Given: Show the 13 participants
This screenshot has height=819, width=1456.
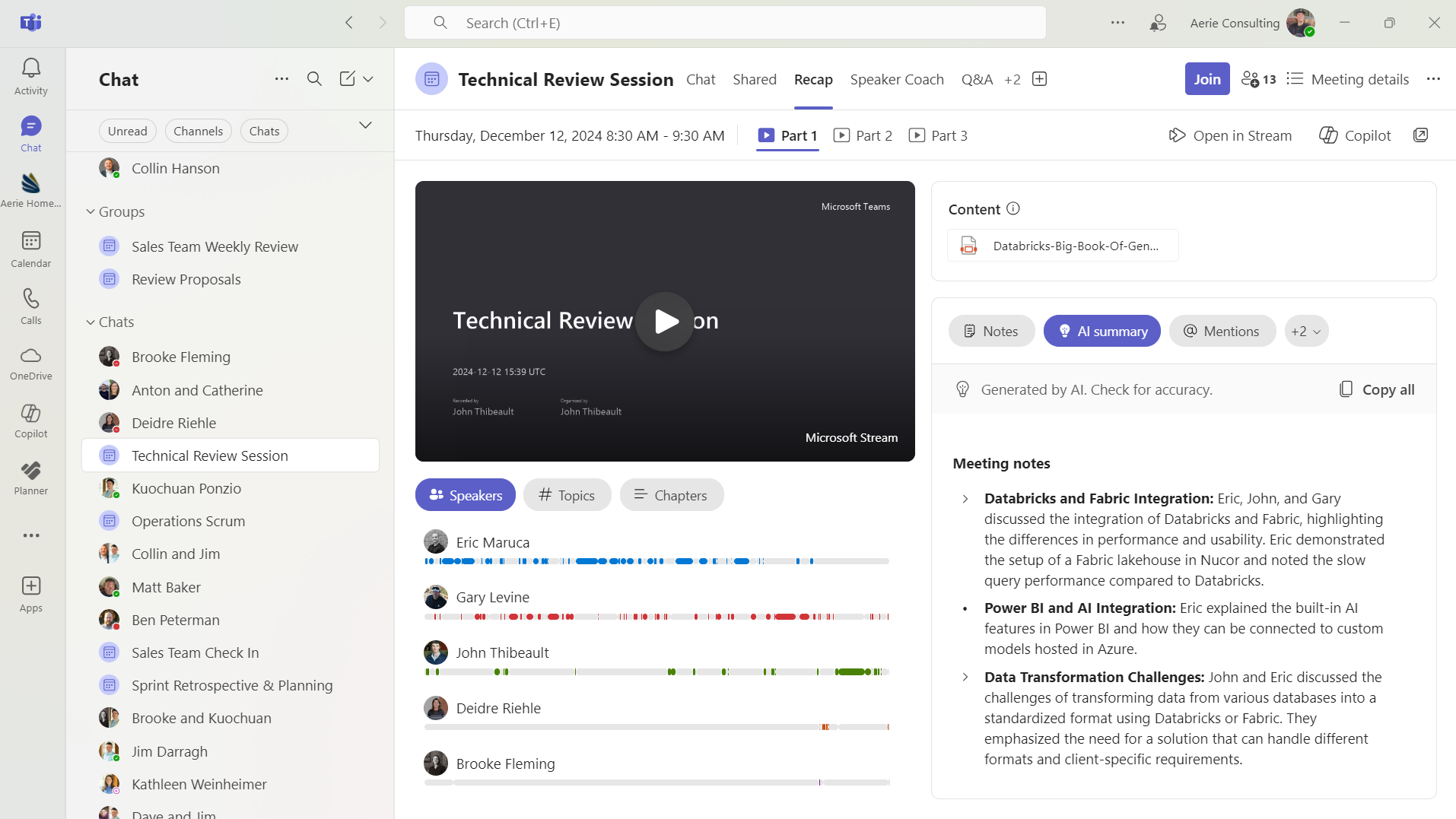Looking at the screenshot, I should click(x=1258, y=79).
